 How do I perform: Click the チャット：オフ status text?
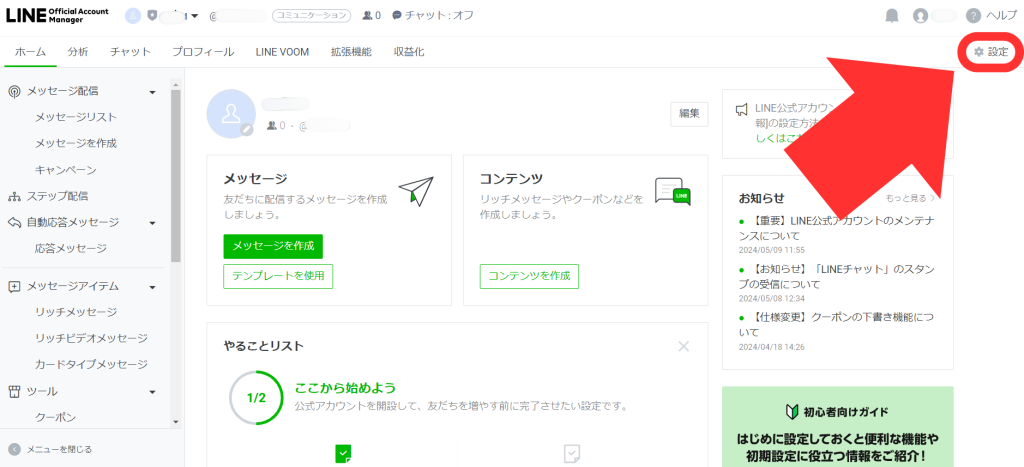[440, 16]
